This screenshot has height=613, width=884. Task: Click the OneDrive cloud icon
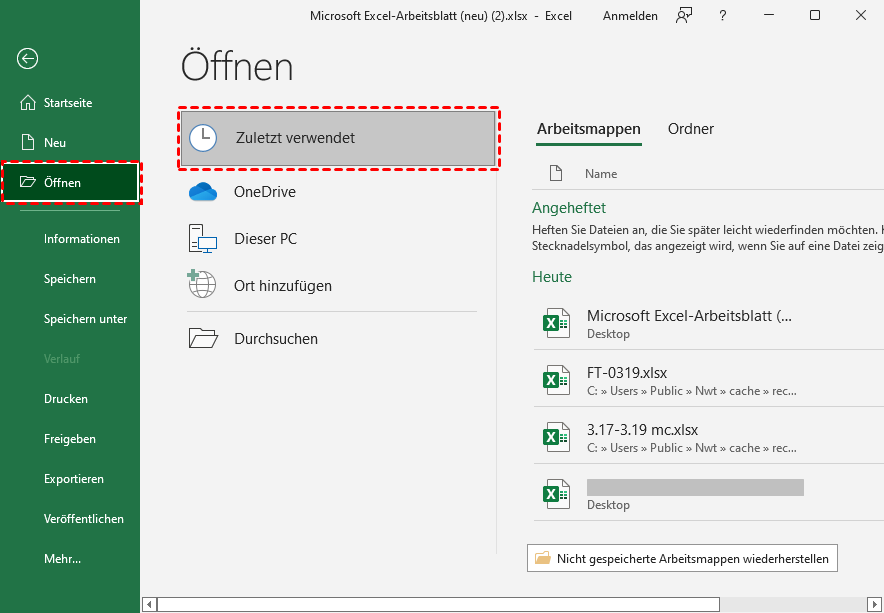(203, 192)
